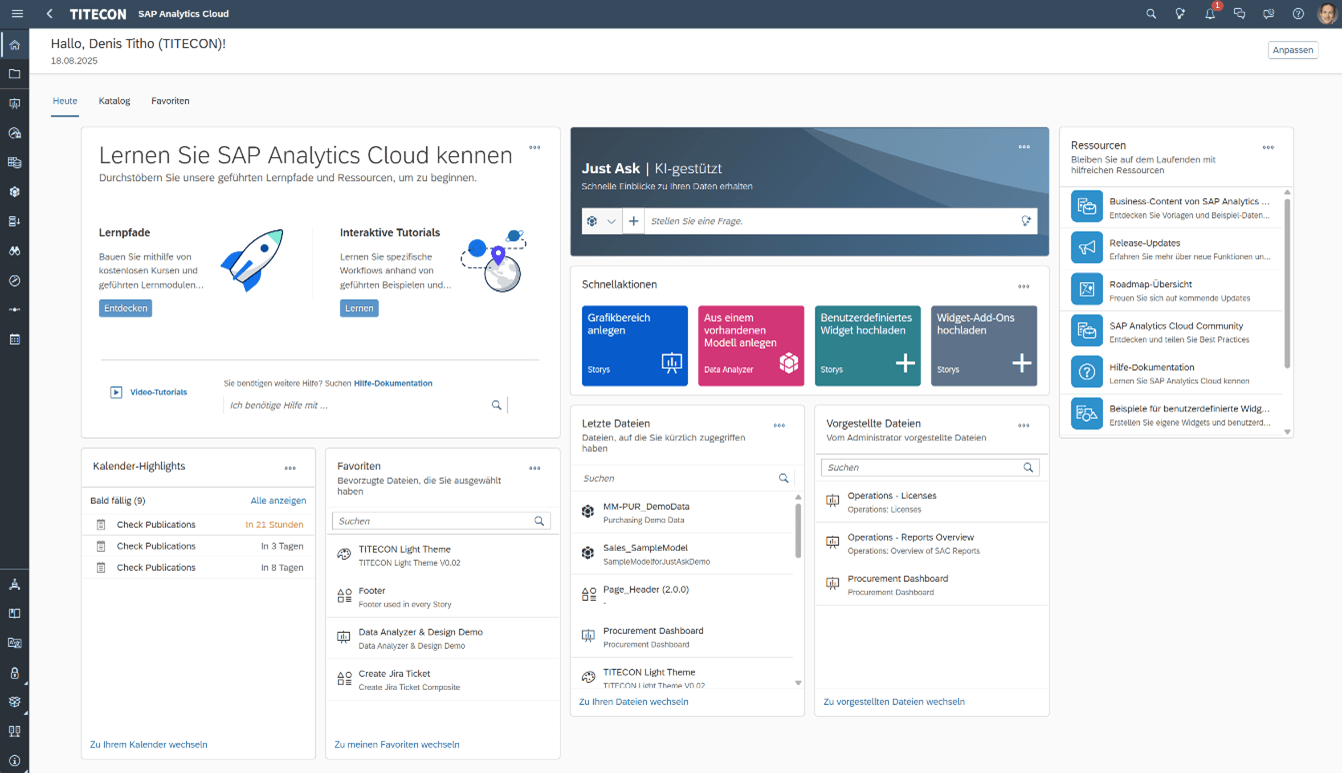Open the info icon at sidebar bottom
The width and height of the screenshot is (1342, 773).
pyautogui.click(x=14, y=761)
